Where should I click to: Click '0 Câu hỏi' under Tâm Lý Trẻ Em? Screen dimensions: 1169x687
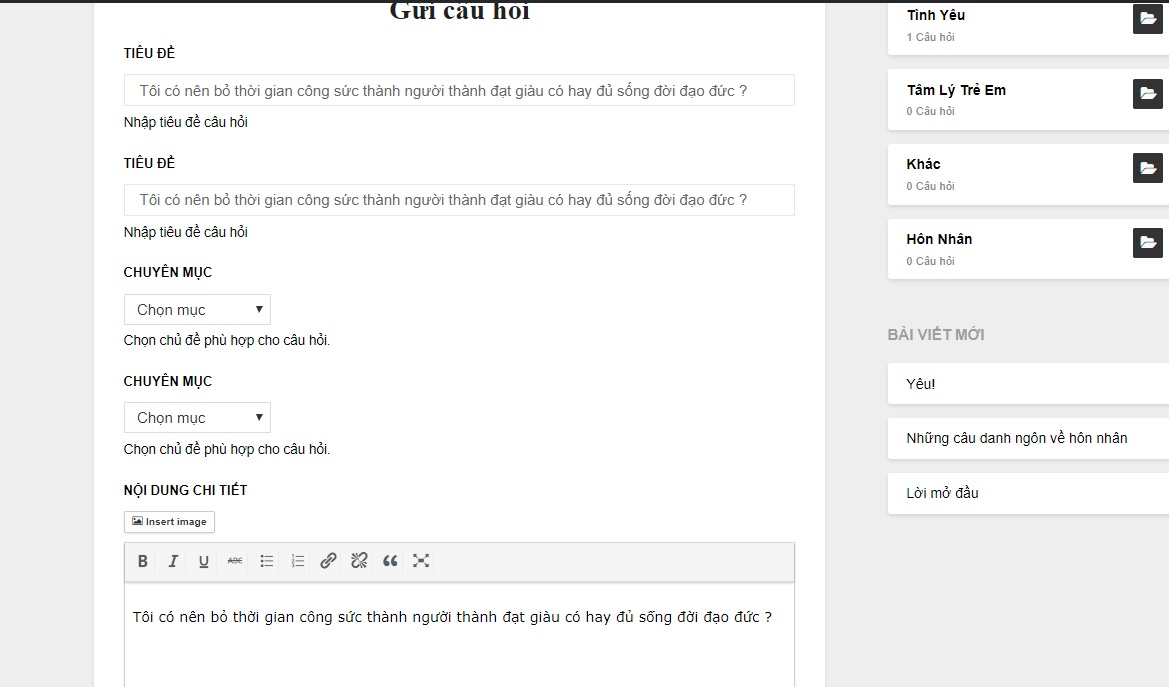click(x=930, y=111)
